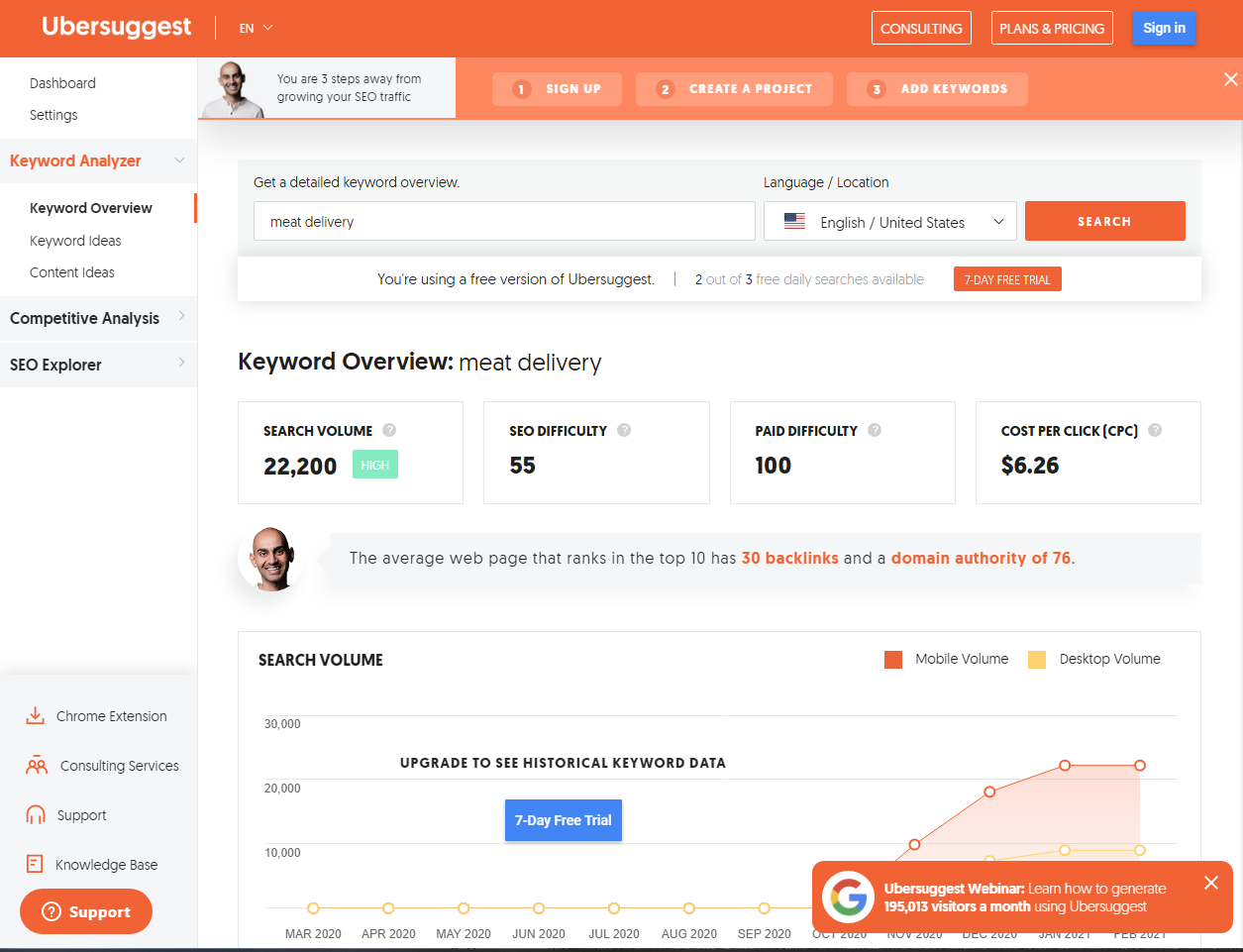This screenshot has height=952, width=1243.
Task: Click the HIGH search volume badge
Action: pyautogui.click(x=375, y=465)
